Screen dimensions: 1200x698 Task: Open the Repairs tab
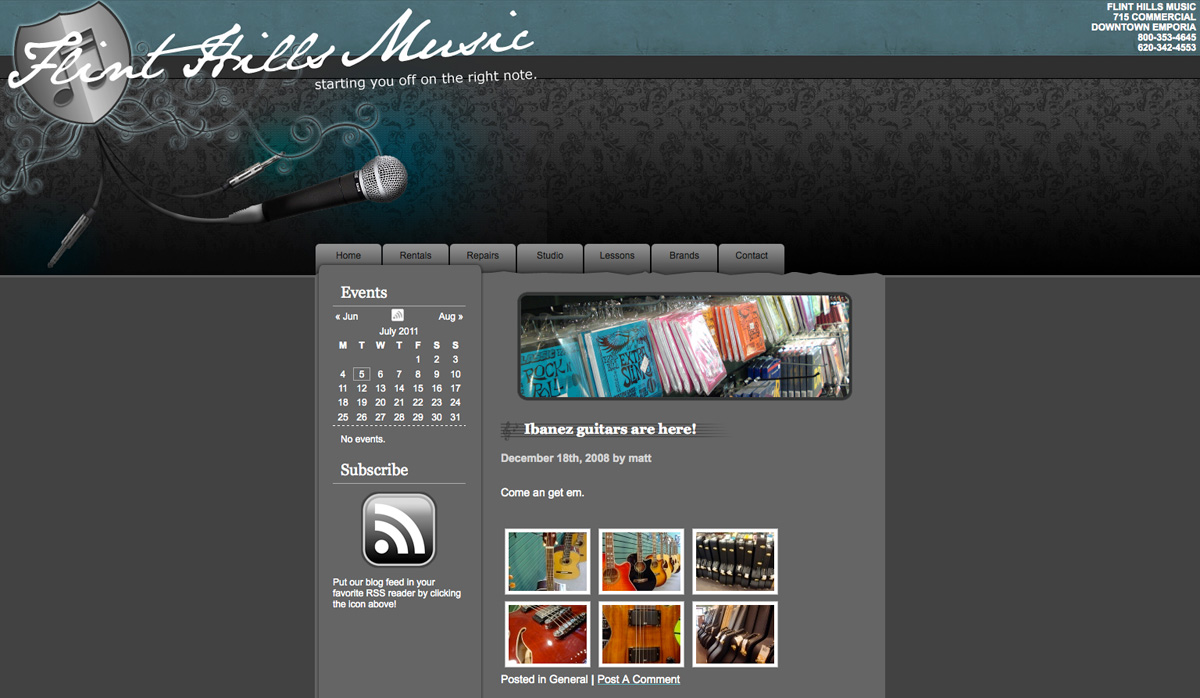[483, 256]
